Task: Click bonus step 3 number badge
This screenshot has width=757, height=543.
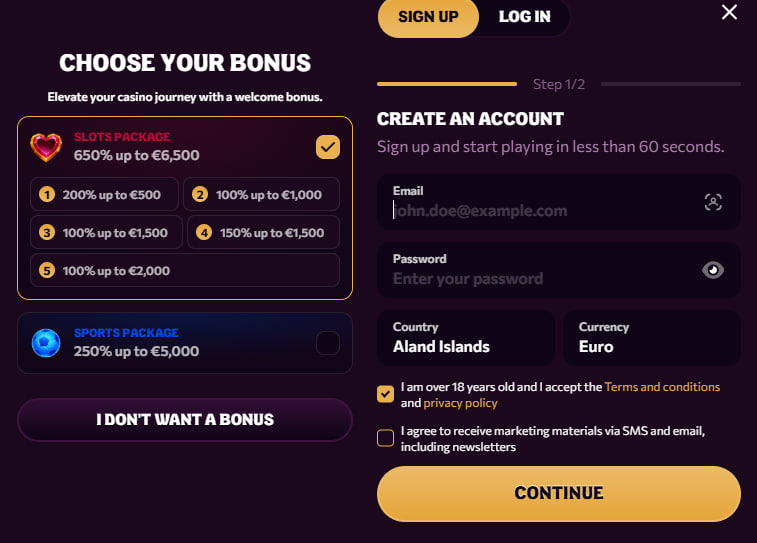Action: pyautogui.click(x=46, y=233)
